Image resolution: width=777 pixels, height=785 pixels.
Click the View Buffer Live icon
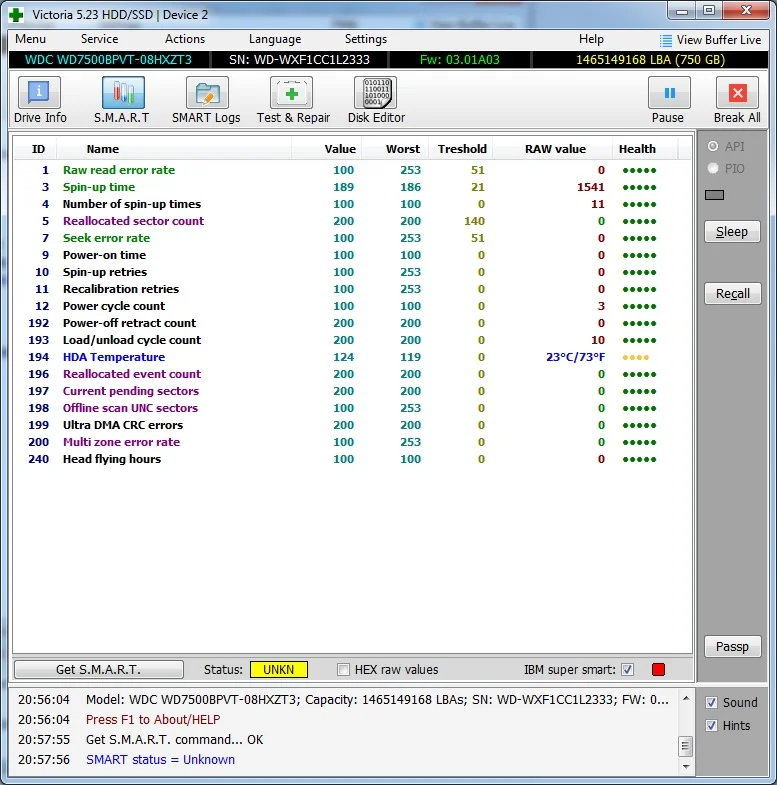[666, 40]
